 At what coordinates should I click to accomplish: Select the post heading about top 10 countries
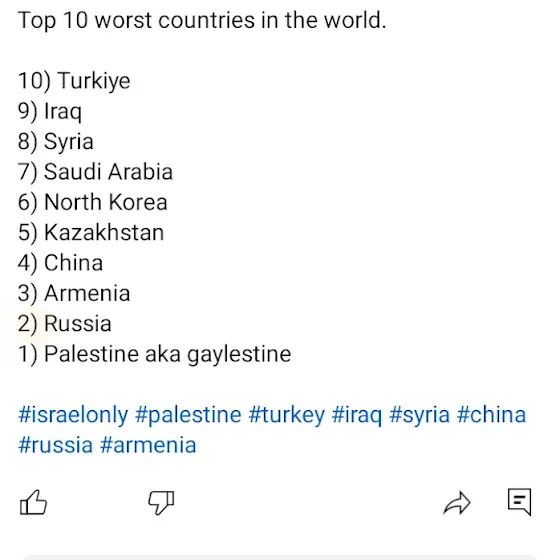pyautogui.click(x=202, y=20)
